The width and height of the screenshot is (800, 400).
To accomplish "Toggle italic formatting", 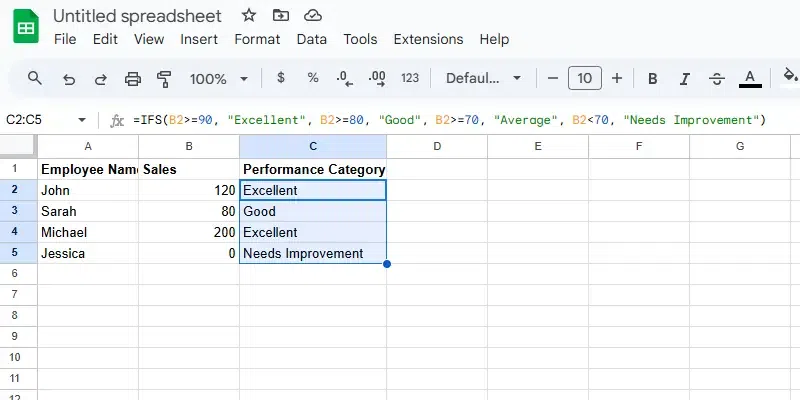I will coord(684,78).
